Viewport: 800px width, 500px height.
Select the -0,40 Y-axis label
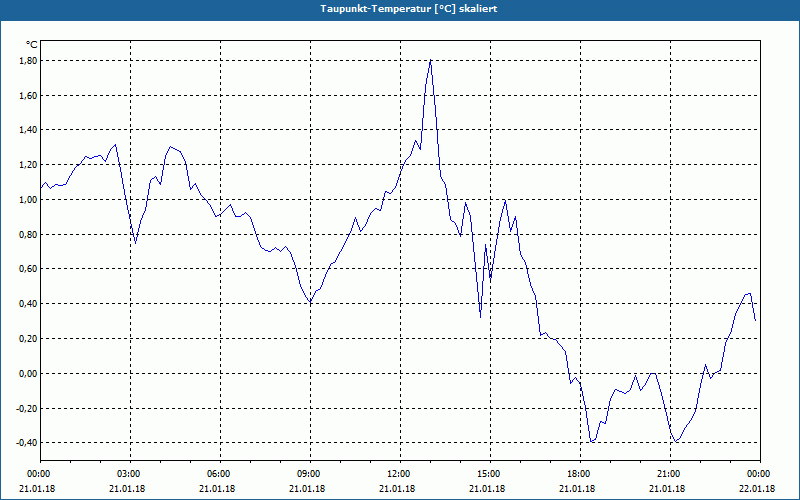[x=26, y=443]
